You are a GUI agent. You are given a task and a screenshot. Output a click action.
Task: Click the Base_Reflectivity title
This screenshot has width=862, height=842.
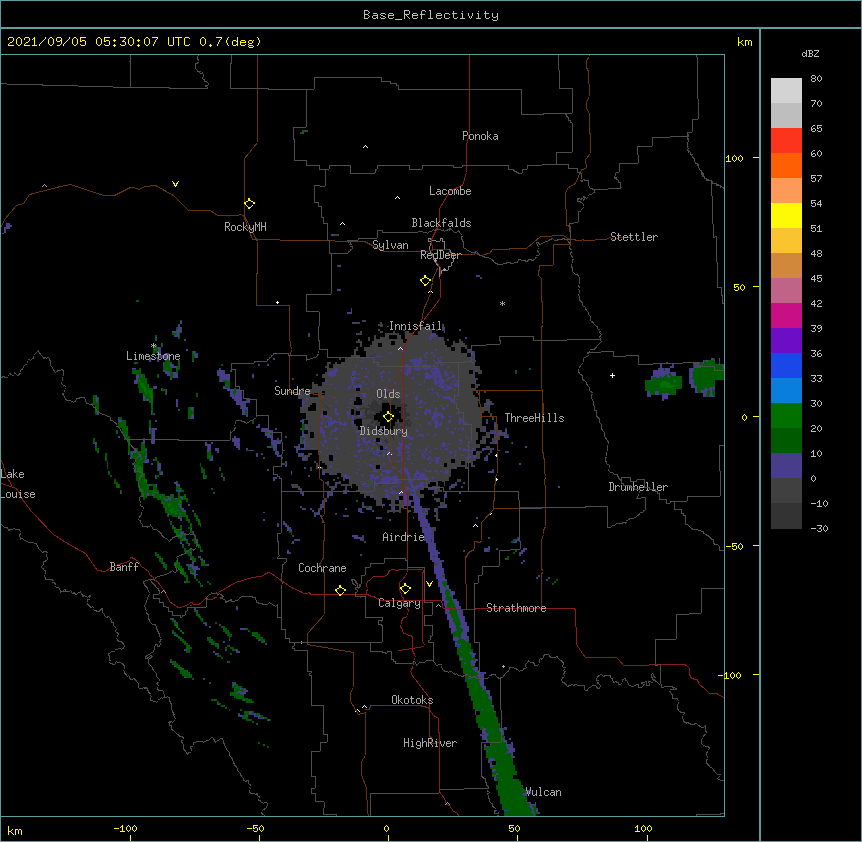(x=431, y=15)
